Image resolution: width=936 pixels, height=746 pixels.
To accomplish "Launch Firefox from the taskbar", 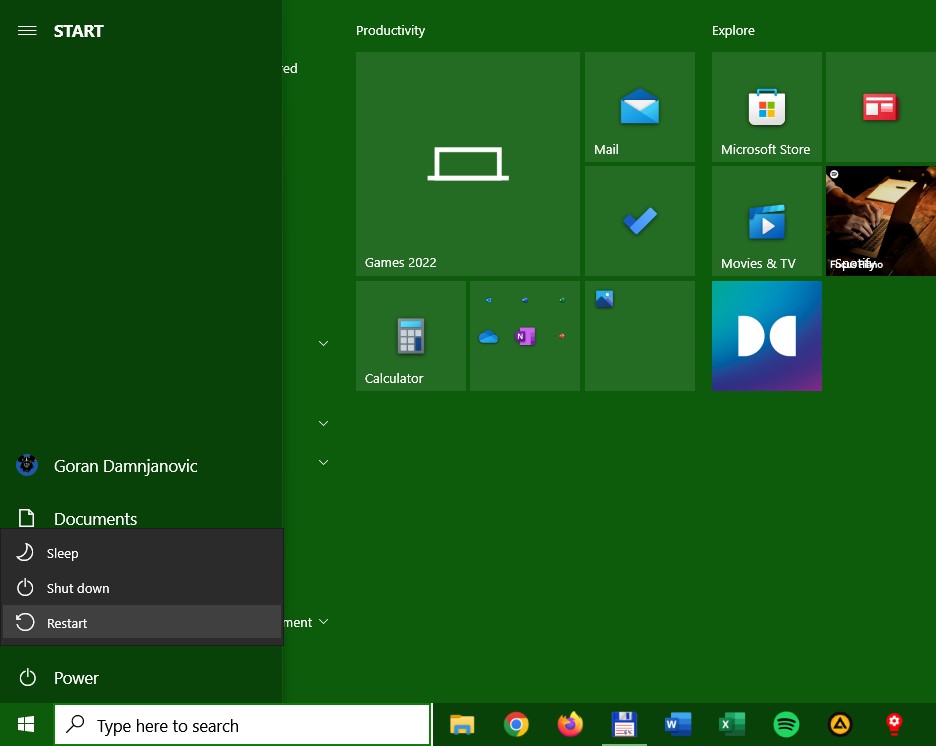I will [x=570, y=725].
